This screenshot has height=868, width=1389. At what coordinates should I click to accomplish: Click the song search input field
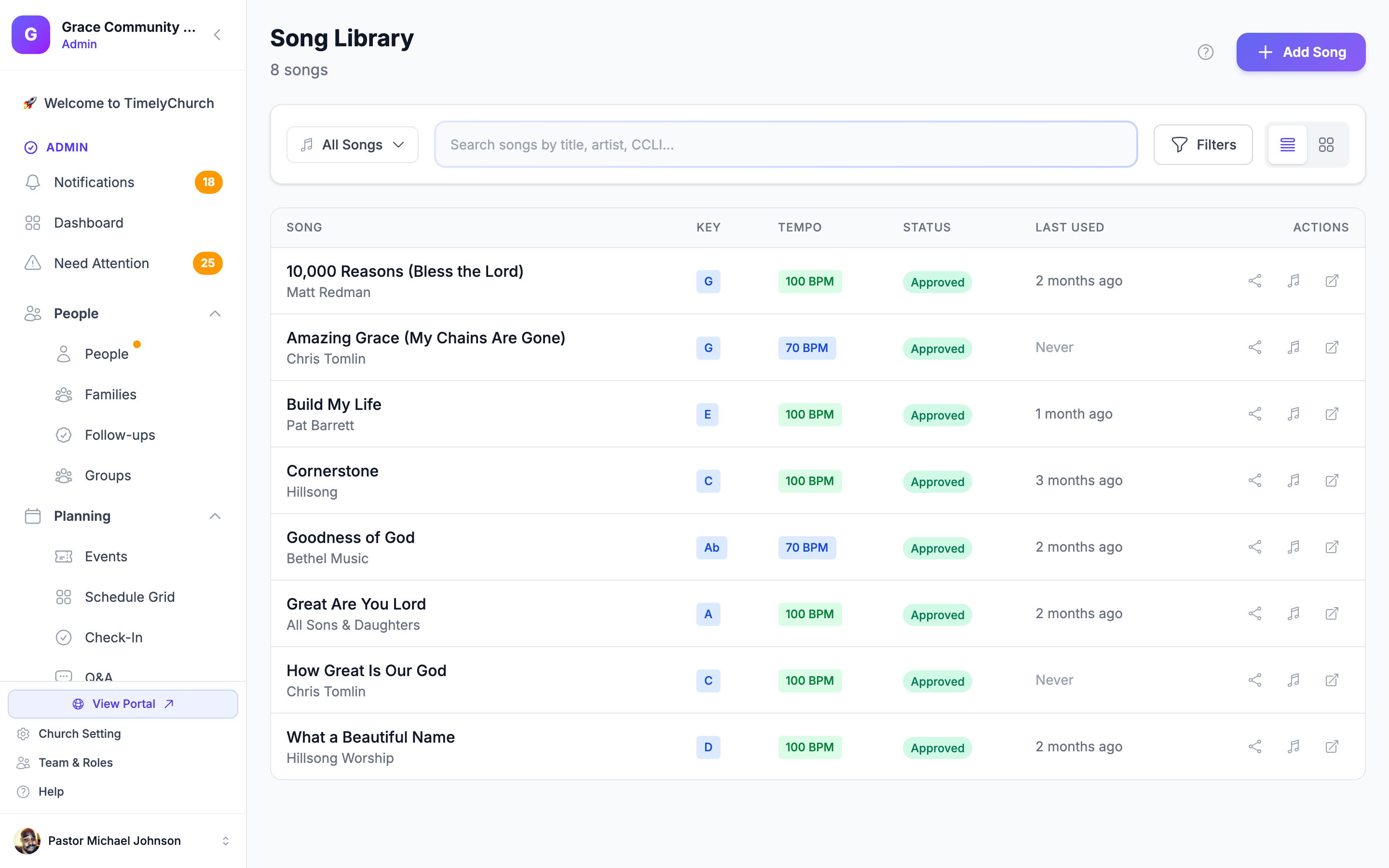click(786, 145)
